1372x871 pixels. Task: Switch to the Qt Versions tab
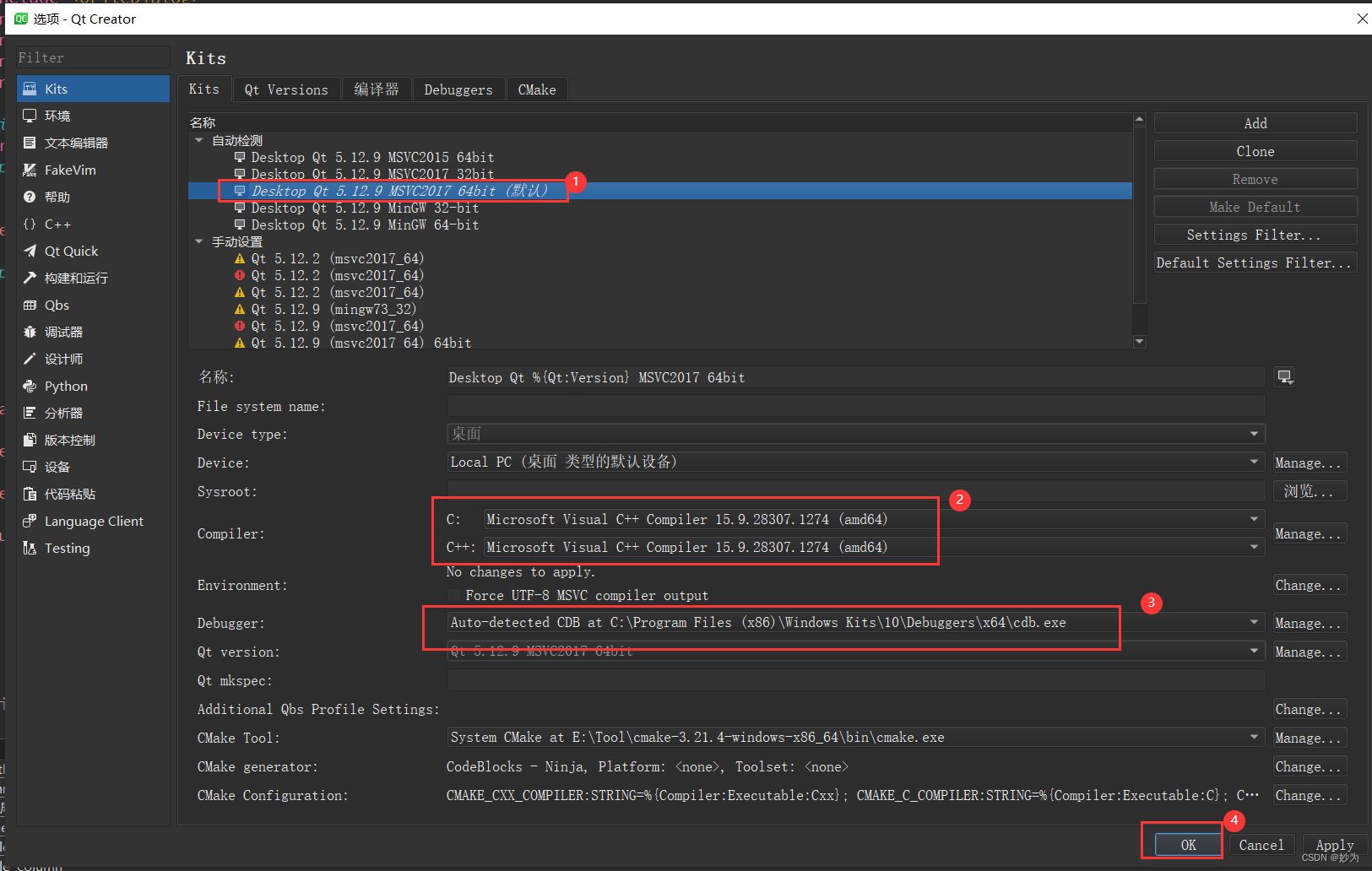coord(285,89)
